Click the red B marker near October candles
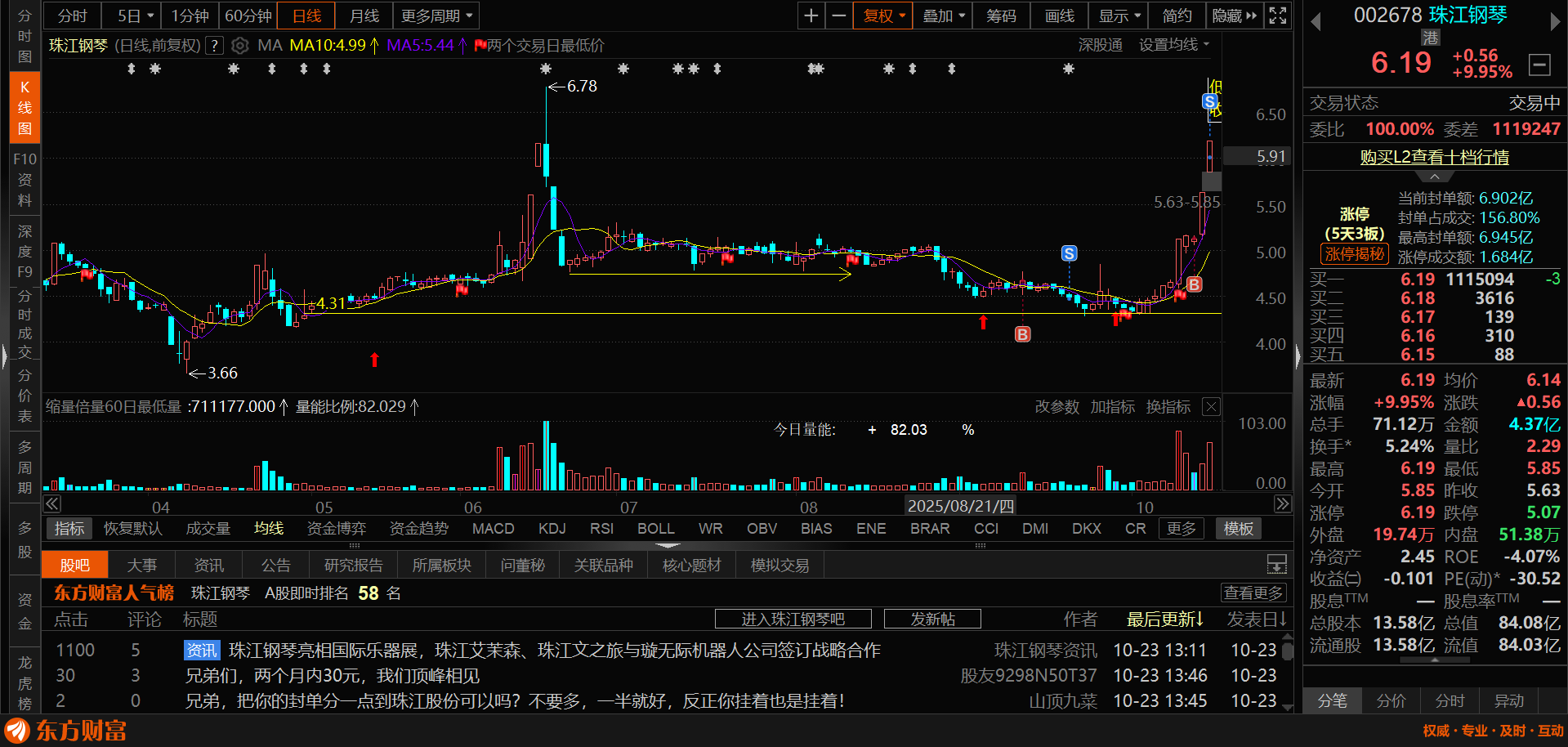 point(1195,284)
